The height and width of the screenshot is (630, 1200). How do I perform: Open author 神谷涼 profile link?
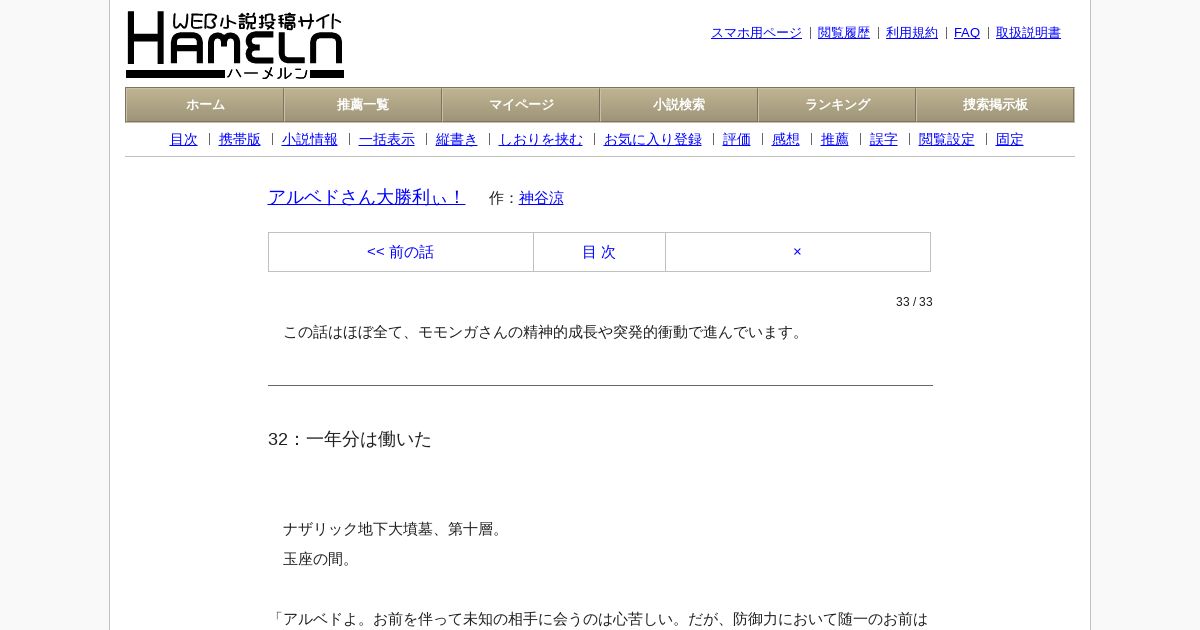tap(541, 198)
